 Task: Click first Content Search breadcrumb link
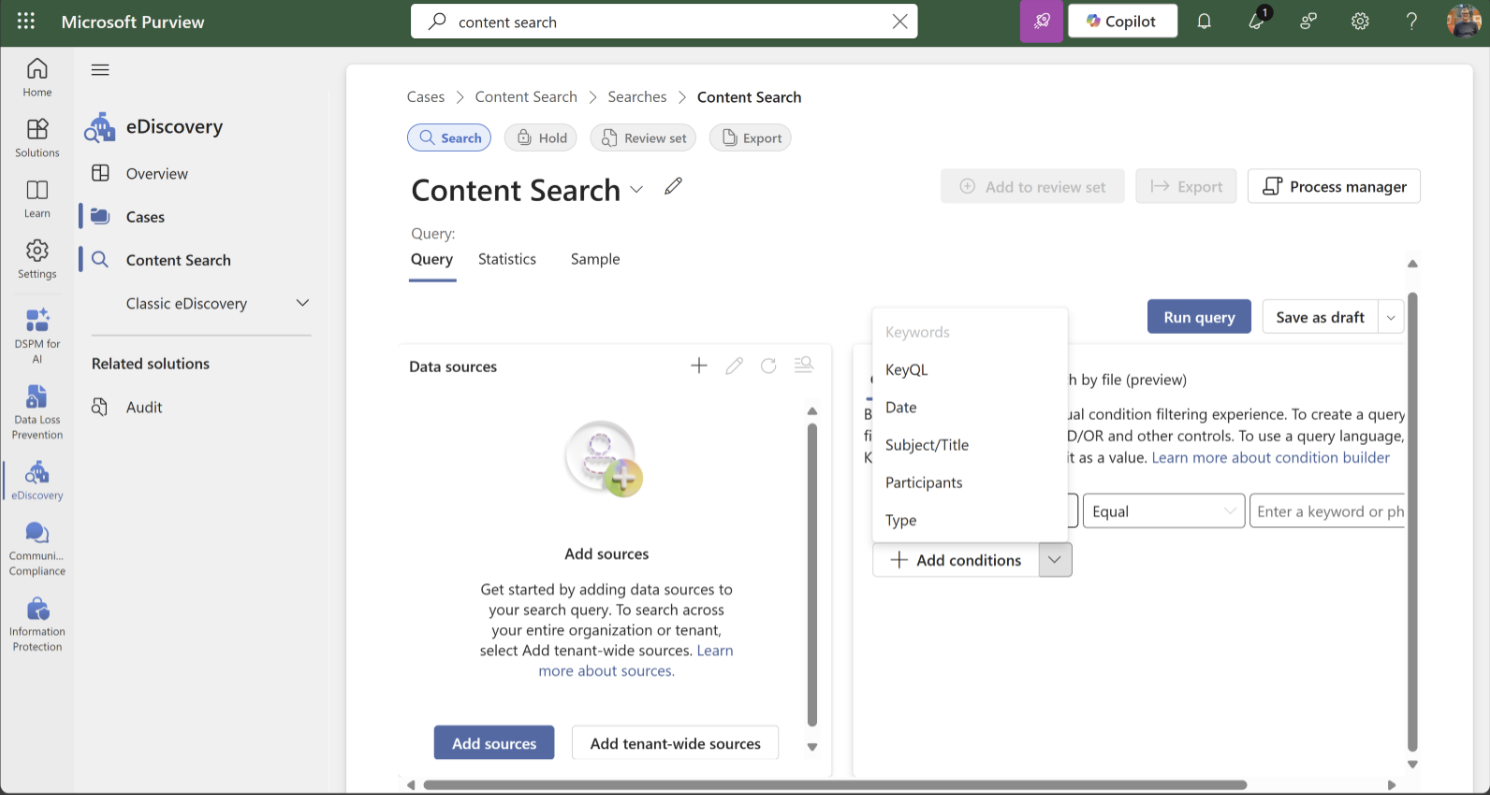point(526,97)
